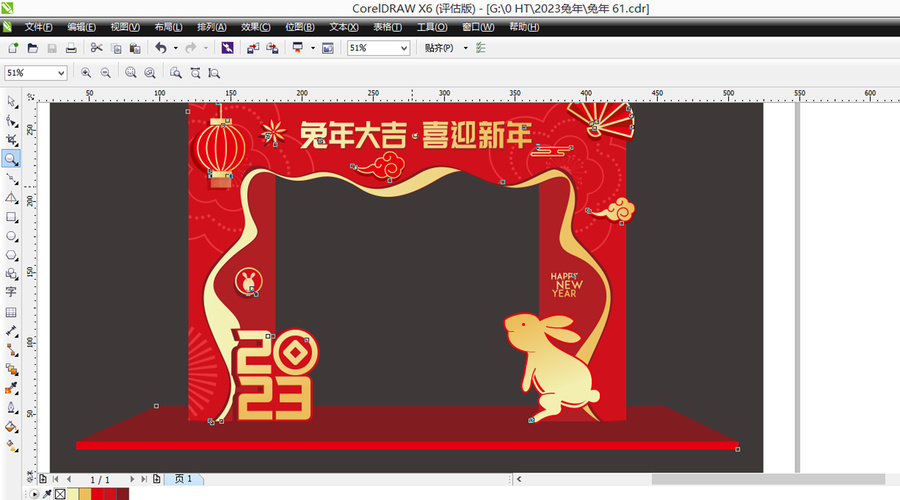Open the Snap To dropdown arrow
Viewport: 900px width, 500px height.
click(x=465, y=48)
